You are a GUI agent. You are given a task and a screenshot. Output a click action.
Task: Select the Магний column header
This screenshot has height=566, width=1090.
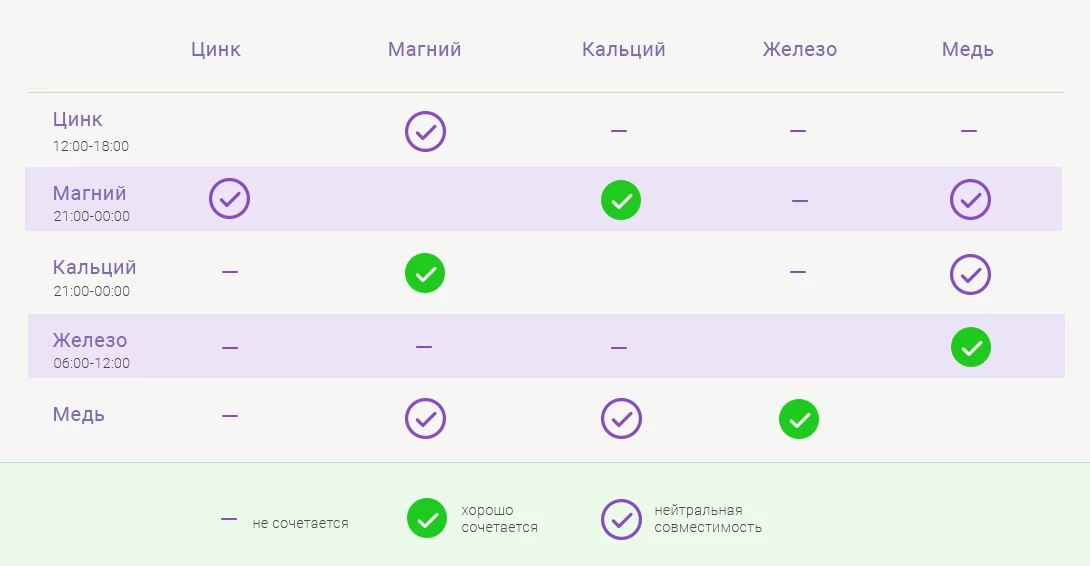point(425,49)
